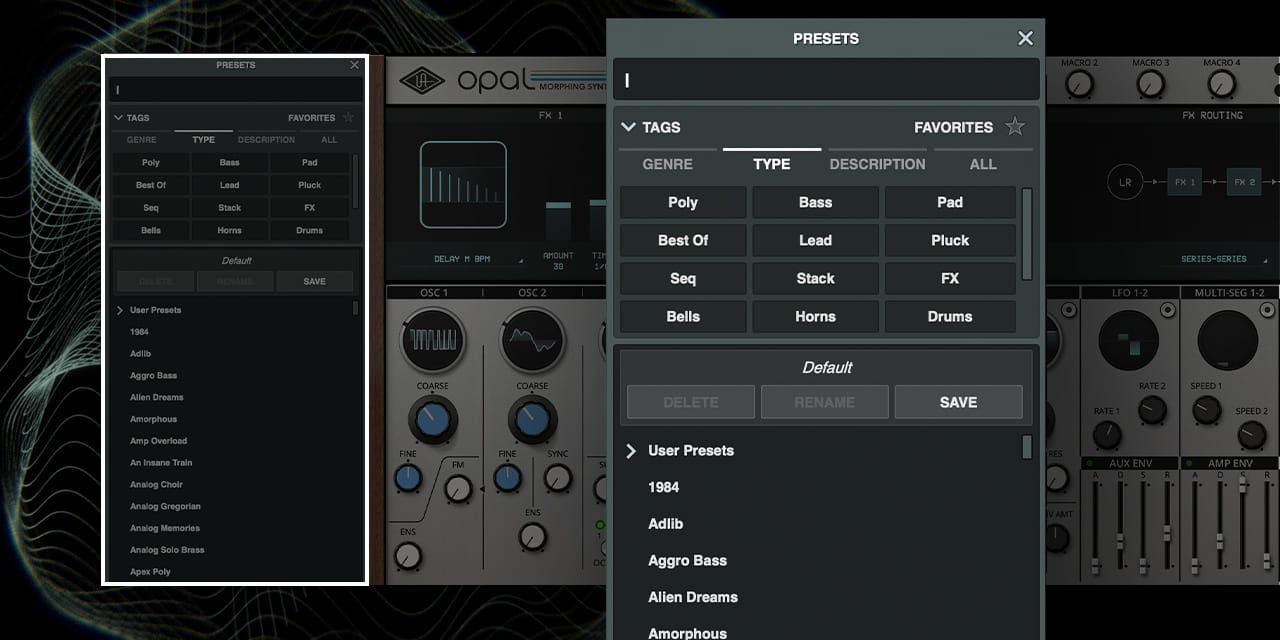Switch to Description tab in small panel
The height and width of the screenshot is (640, 1280).
pyautogui.click(x=266, y=140)
